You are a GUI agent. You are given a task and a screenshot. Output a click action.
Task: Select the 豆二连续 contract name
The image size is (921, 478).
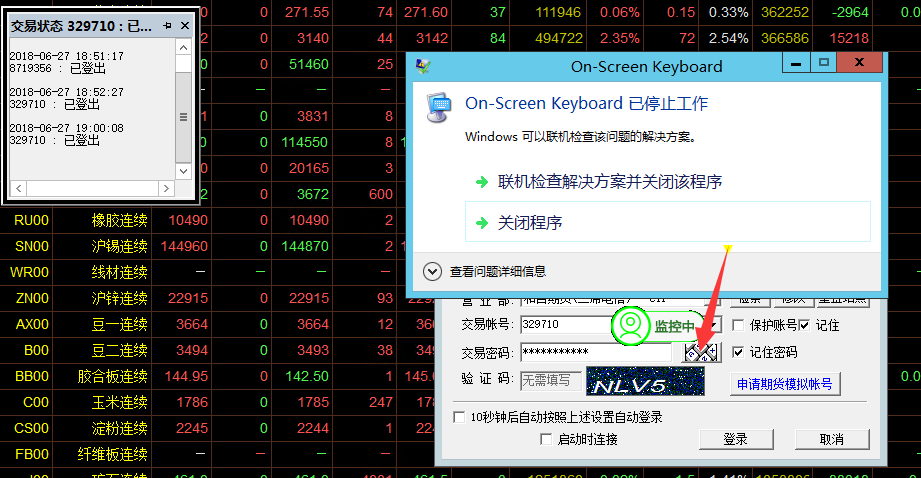coord(119,350)
